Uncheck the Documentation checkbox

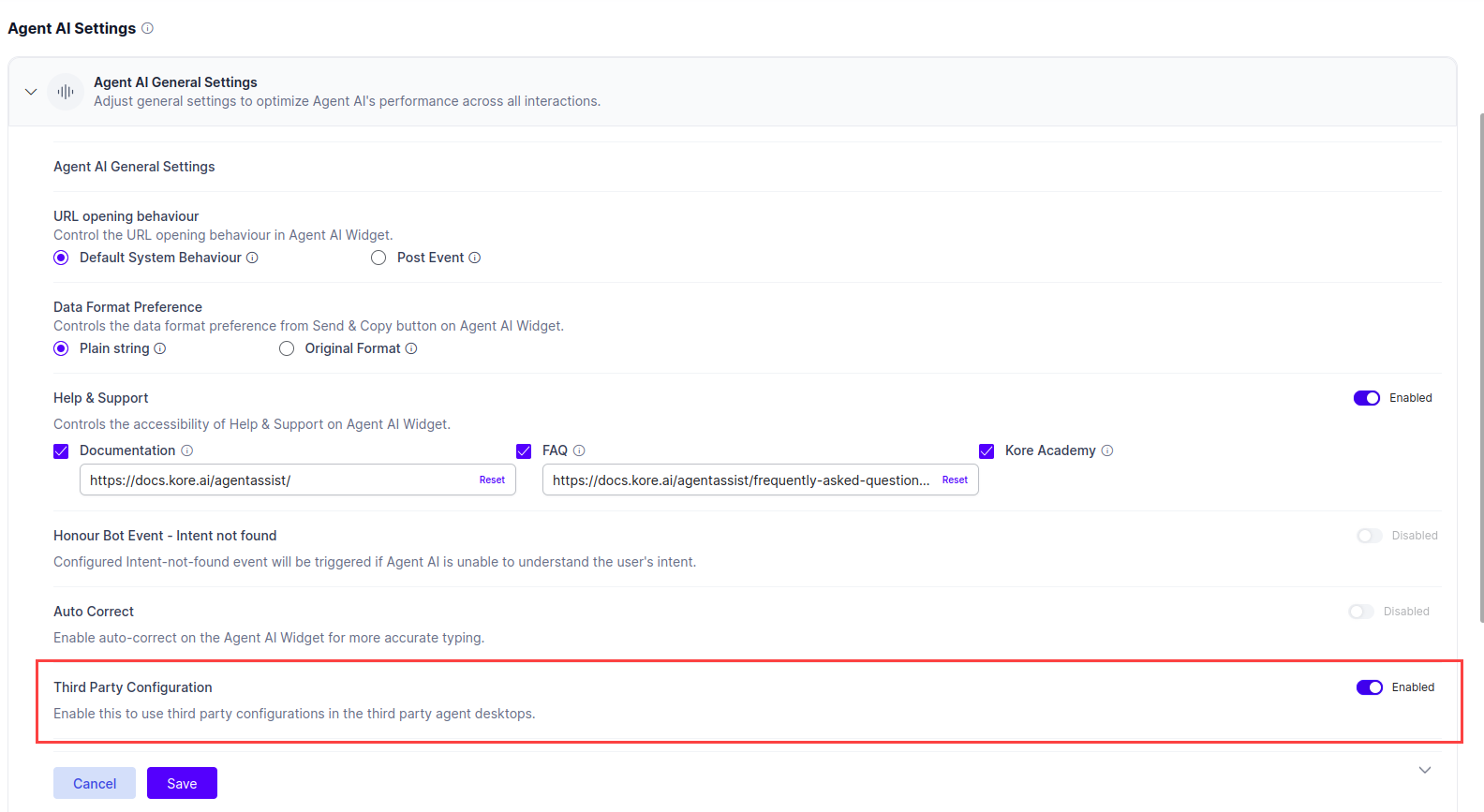[62, 451]
